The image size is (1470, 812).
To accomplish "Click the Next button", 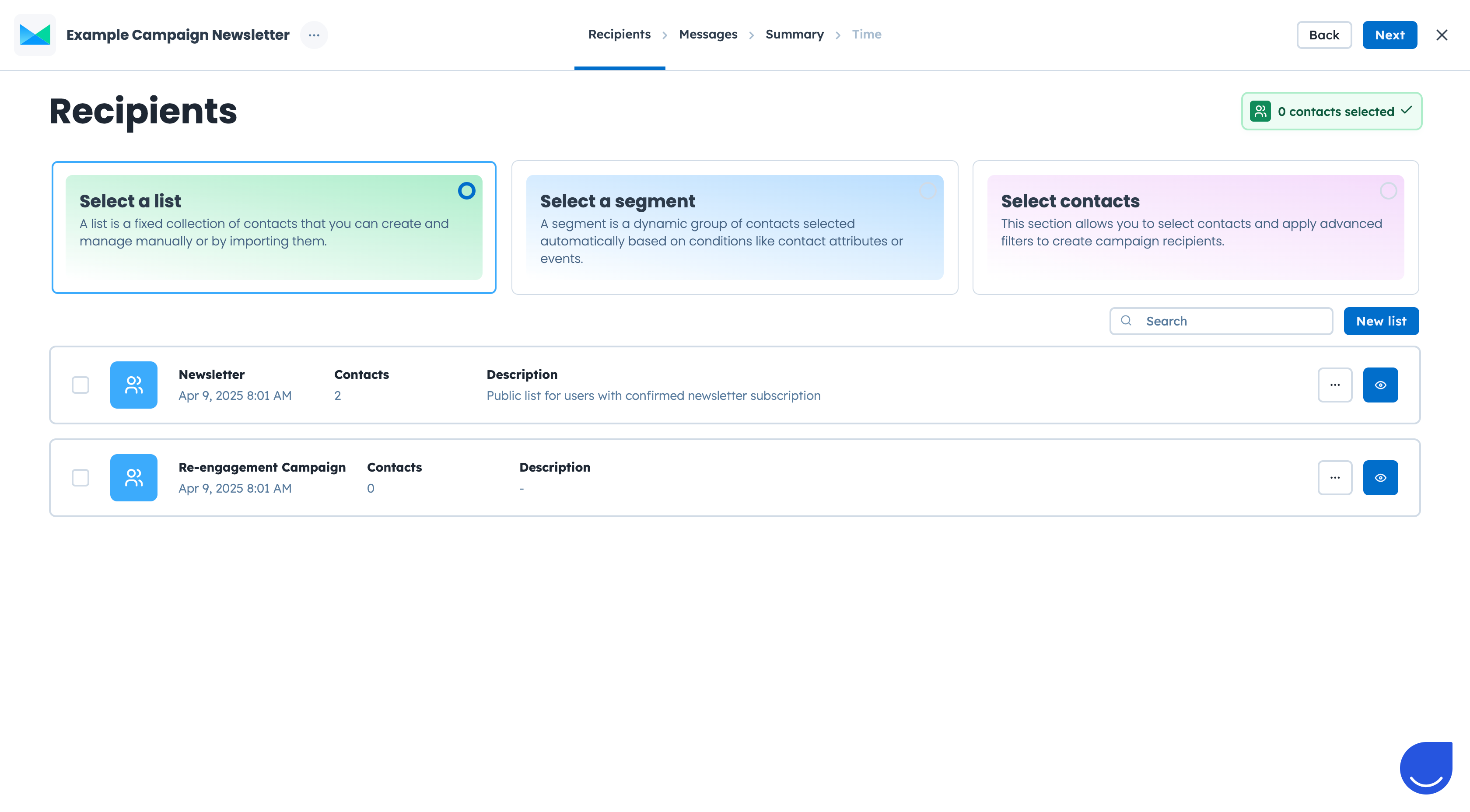I will pos(1389,35).
